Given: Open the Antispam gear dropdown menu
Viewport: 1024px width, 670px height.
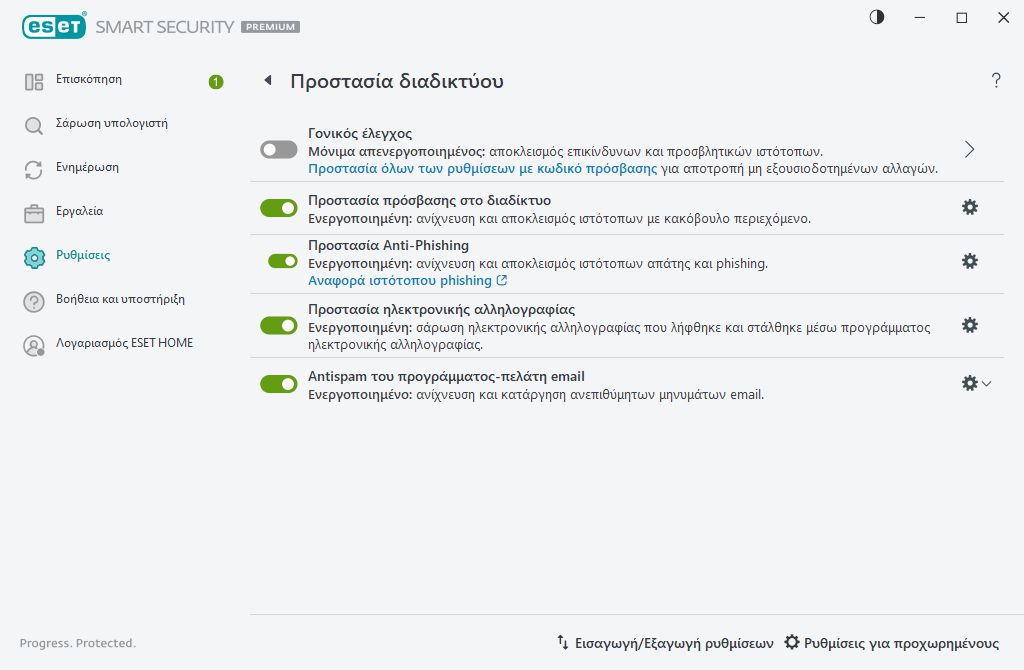Looking at the screenshot, I should tap(975, 383).
